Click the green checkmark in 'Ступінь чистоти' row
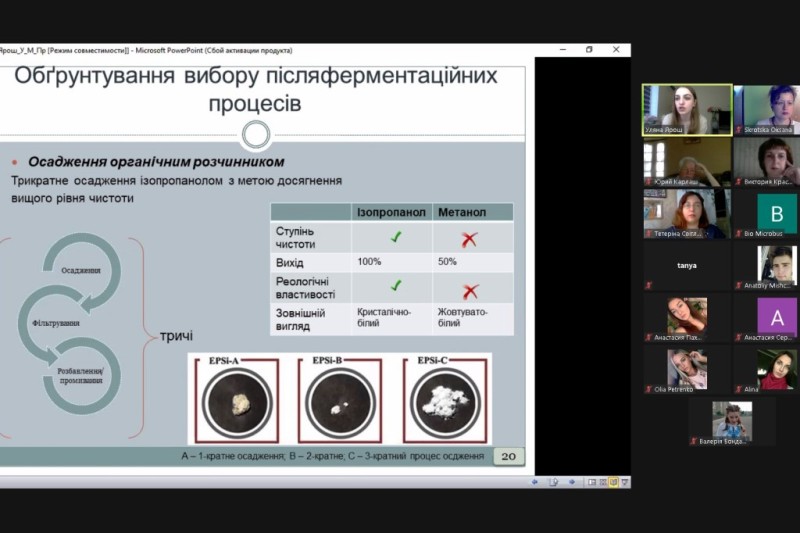 [396, 237]
